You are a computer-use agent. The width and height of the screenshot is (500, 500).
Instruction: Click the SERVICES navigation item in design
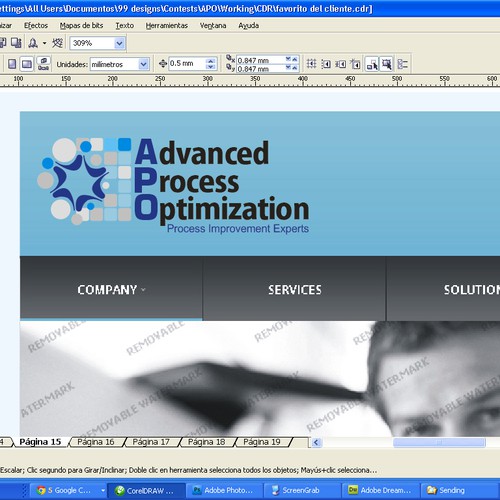click(x=295, y=289)
